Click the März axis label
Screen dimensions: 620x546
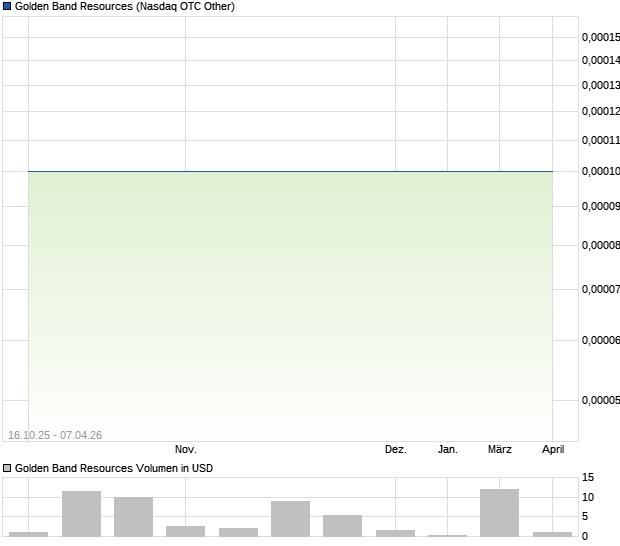coord(499,449)
